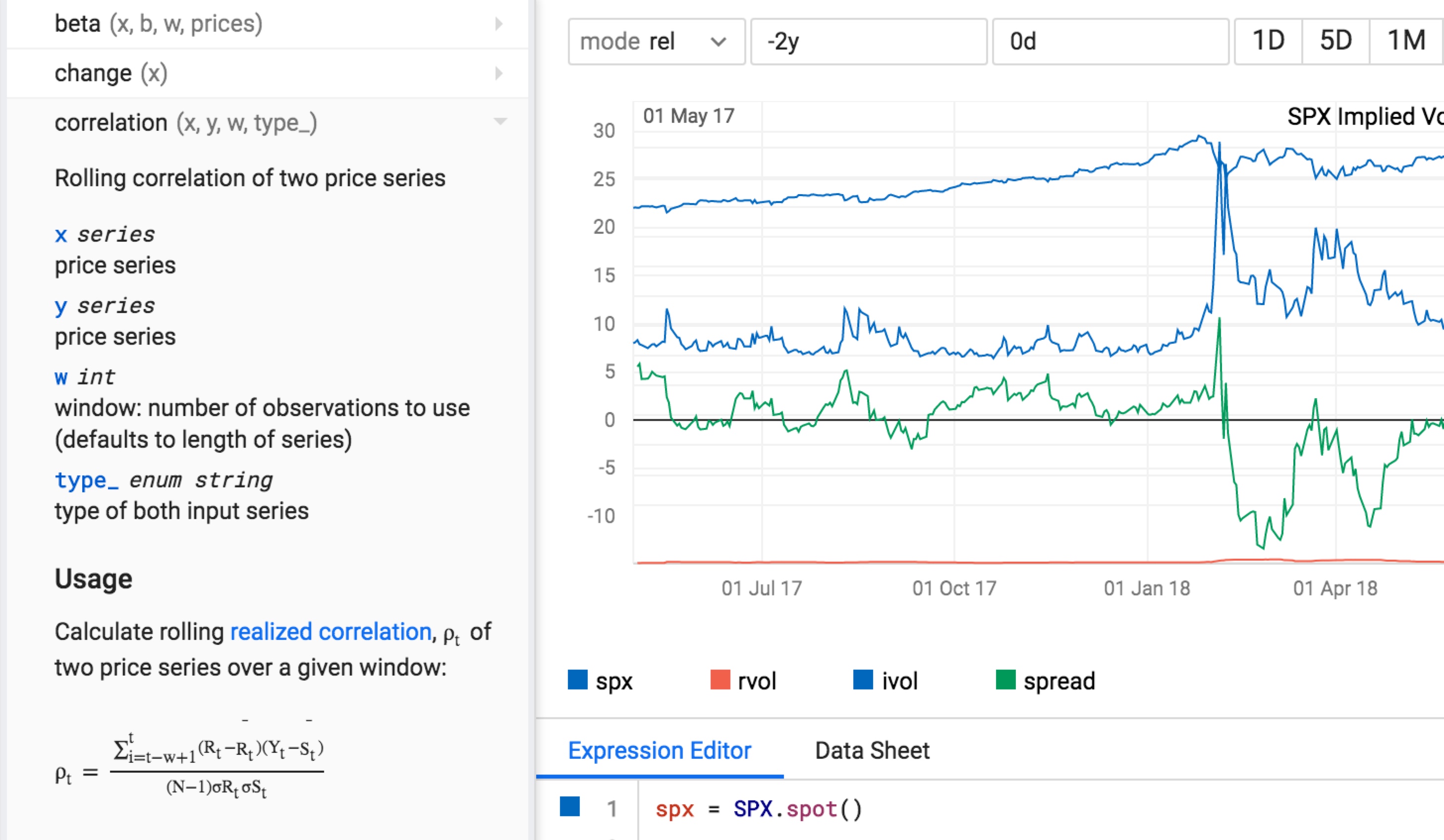Screen dimensions: 1444x840
Task: Click the correlation function header
Action: pos(186,122)
